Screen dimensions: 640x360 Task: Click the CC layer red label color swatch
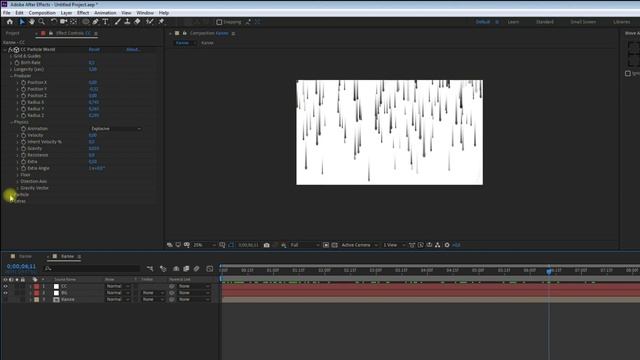(37, 286)
